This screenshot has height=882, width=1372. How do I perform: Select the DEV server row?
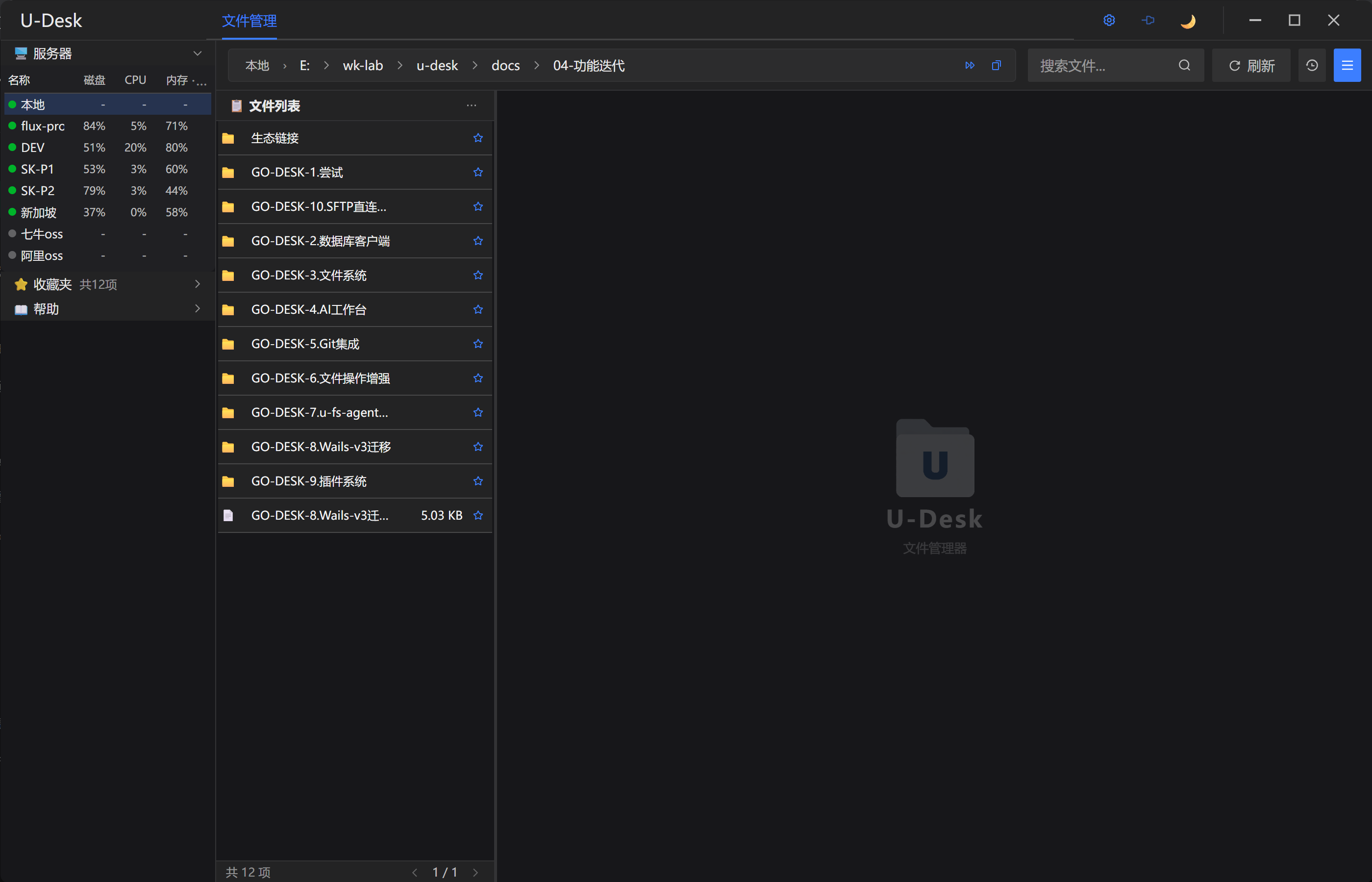(x=108, y=148)
